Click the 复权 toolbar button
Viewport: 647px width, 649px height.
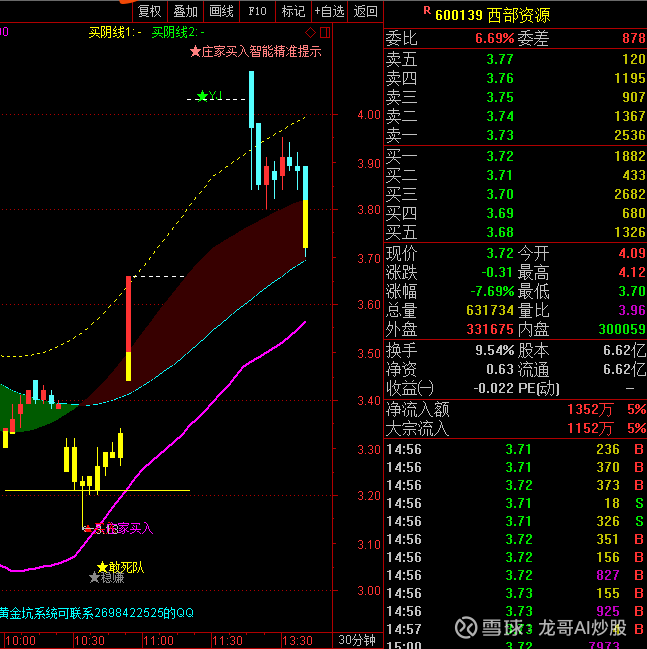[149, 11]
